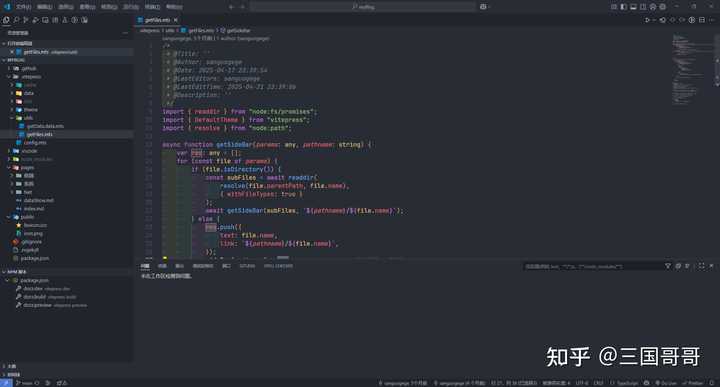Close the bottom panel with its X
The width and height of the screenshot is (720, 387).
711,266
